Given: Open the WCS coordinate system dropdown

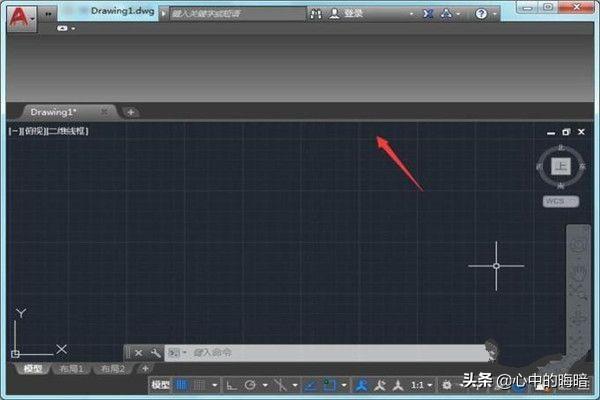Looking at the screenshot, I should pos(555,201).
